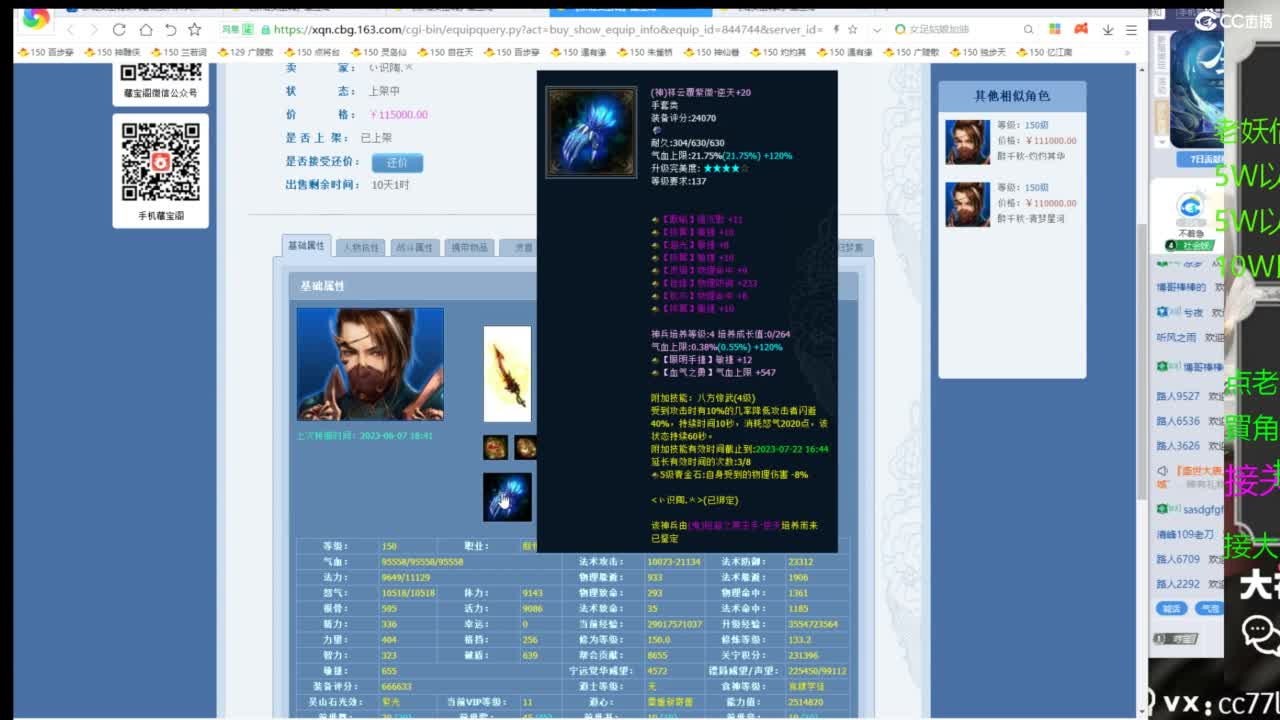Click the search magnifier icon in toolbar

pos(1028,30)
